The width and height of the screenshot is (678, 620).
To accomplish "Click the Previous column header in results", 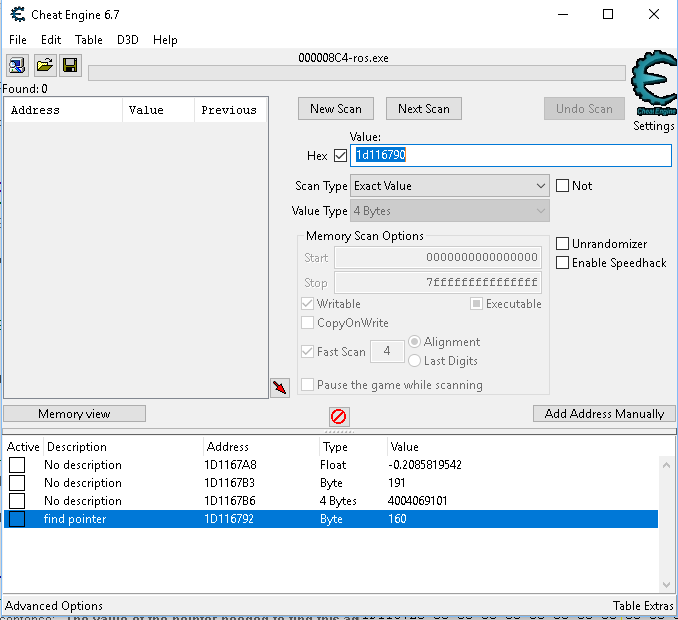I will (x=230, y=110).
